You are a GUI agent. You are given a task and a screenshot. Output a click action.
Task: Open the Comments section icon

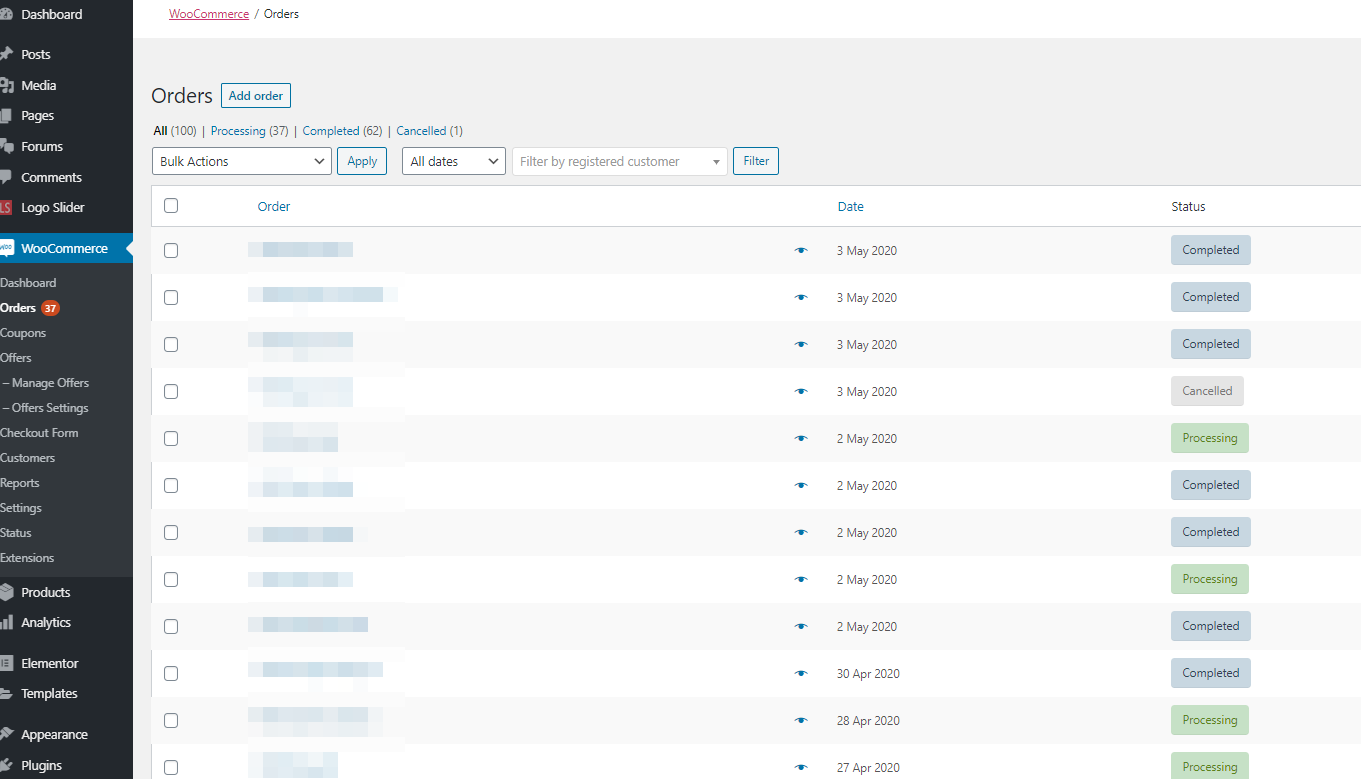[13, 177]
